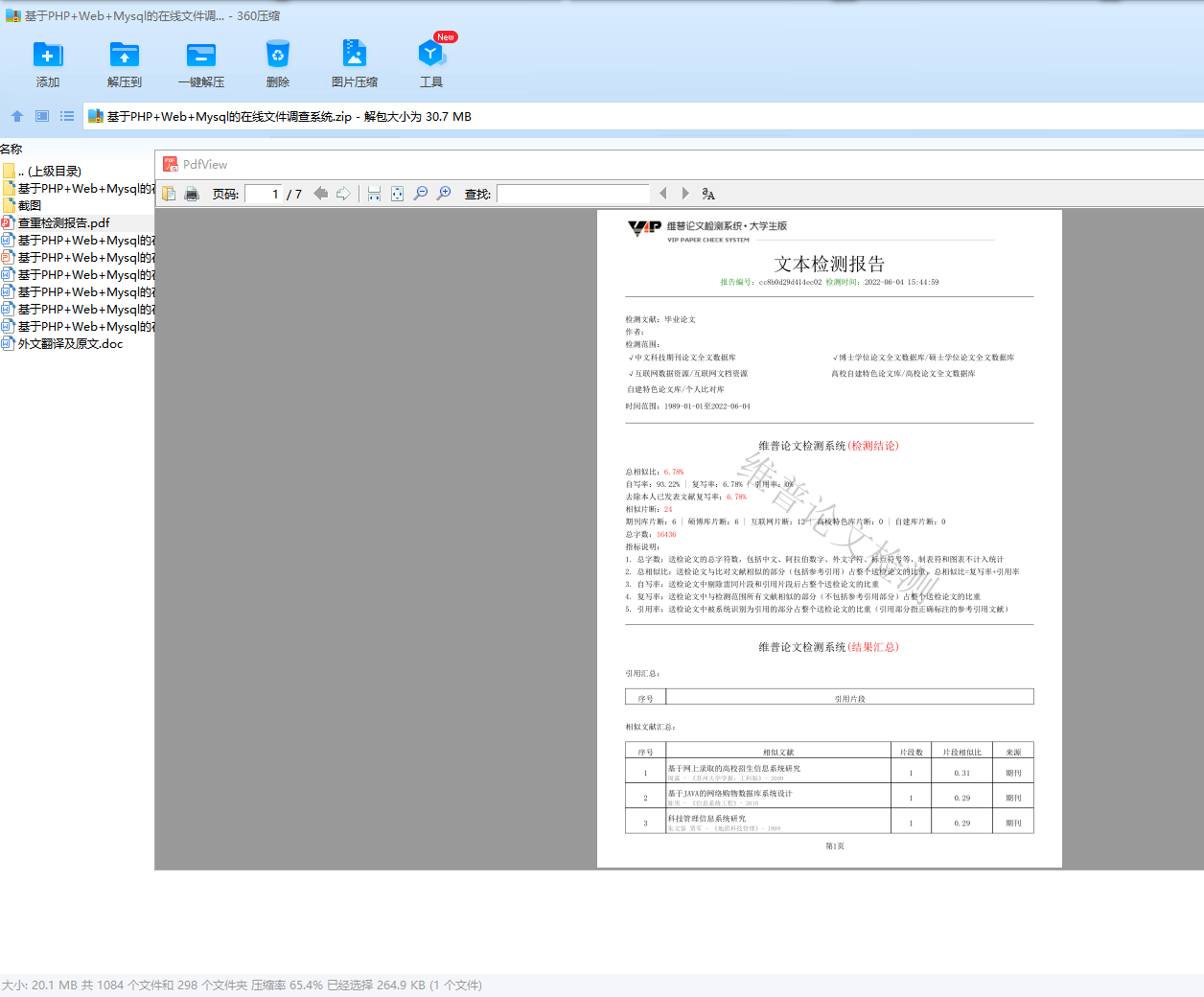Image resolution: width=1204 pixels, height=997 pixels.
Task: Click the fit-width icon in PdfView
Action: click(374, 194)
